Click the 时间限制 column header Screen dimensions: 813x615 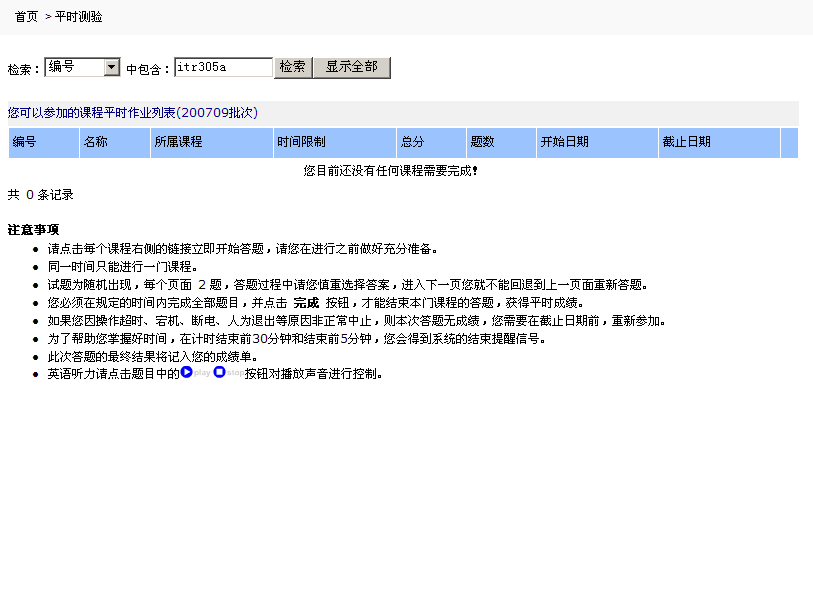pyautogui.click(x=301, y=143)
